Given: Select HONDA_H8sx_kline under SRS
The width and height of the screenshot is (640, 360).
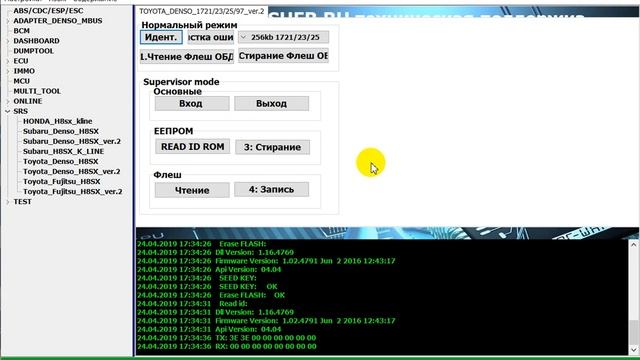Looking at the screenshot, I should tap(58, 121).
